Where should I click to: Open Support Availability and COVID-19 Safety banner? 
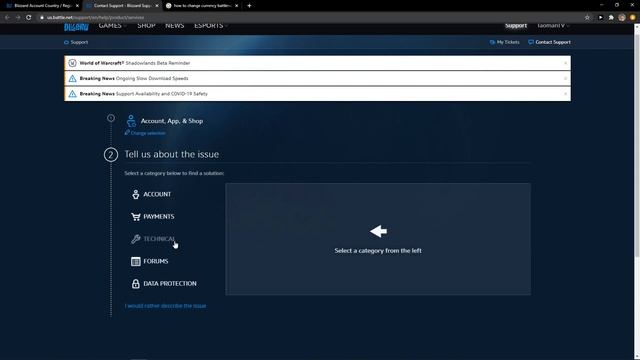(x=317, y=94)
